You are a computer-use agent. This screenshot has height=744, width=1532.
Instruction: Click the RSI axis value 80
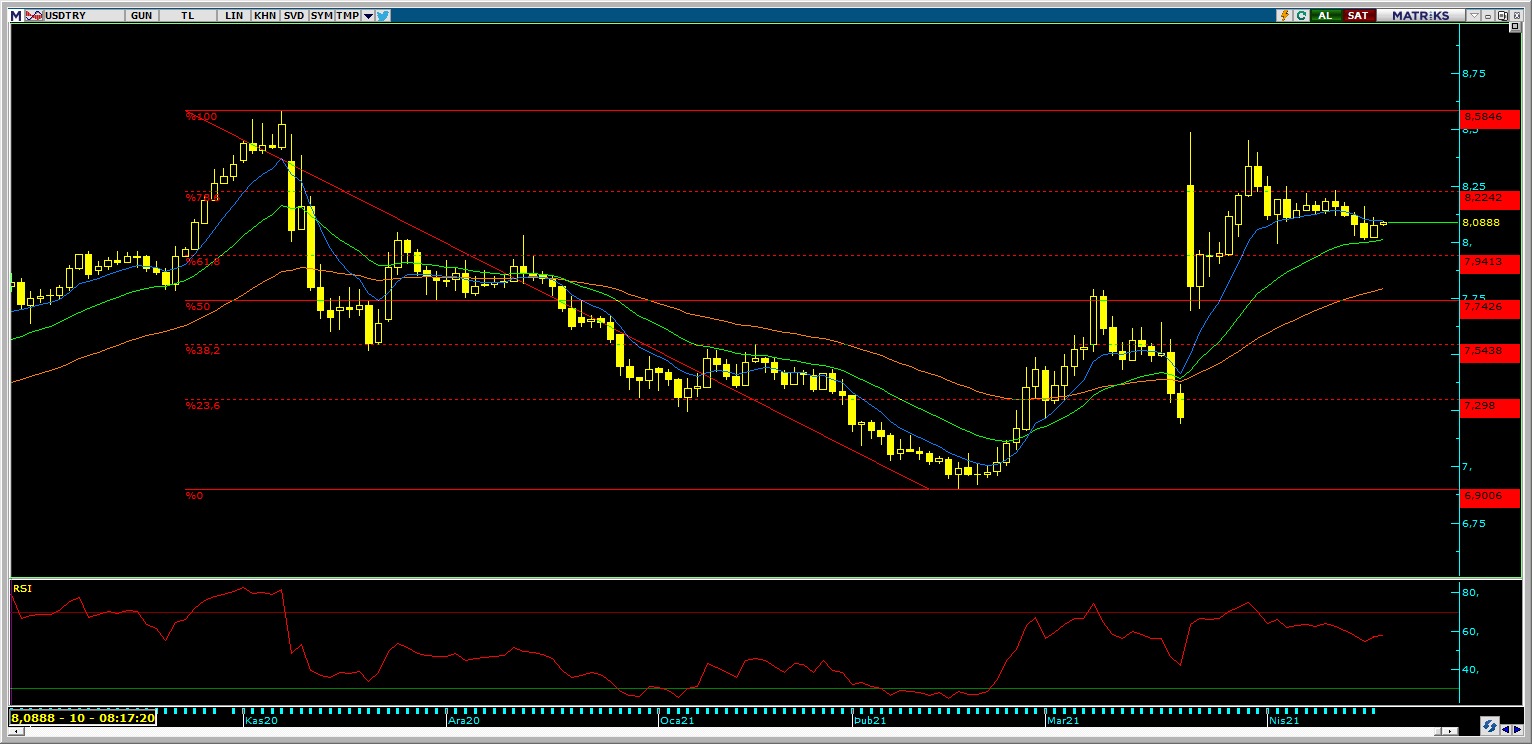[1470, 593]
